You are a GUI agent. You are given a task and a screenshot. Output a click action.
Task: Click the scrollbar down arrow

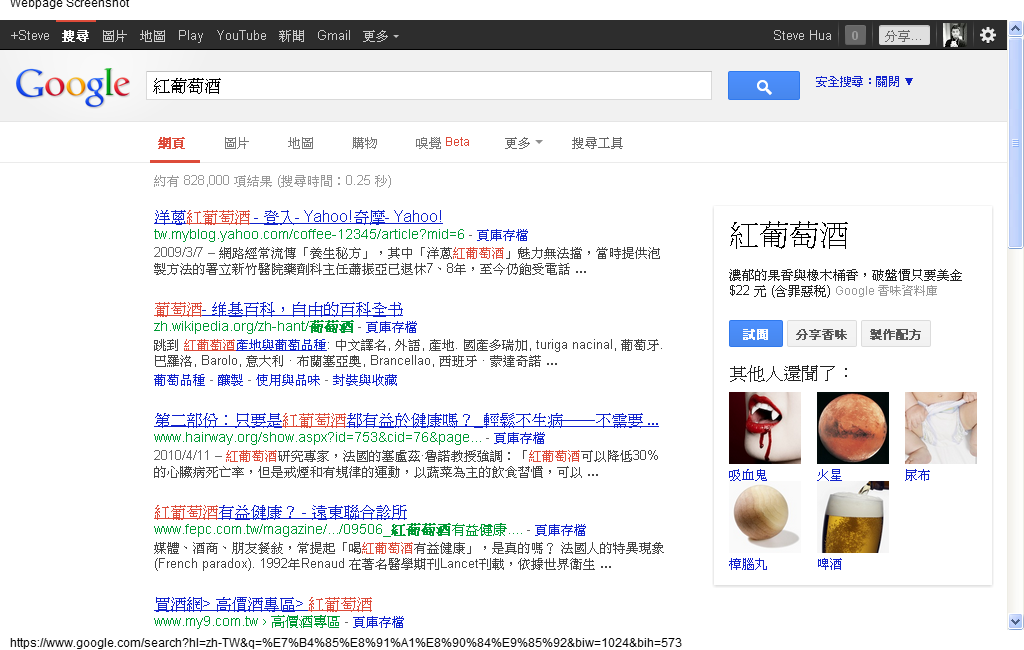pyautogui.click(x=1015, y=621)
